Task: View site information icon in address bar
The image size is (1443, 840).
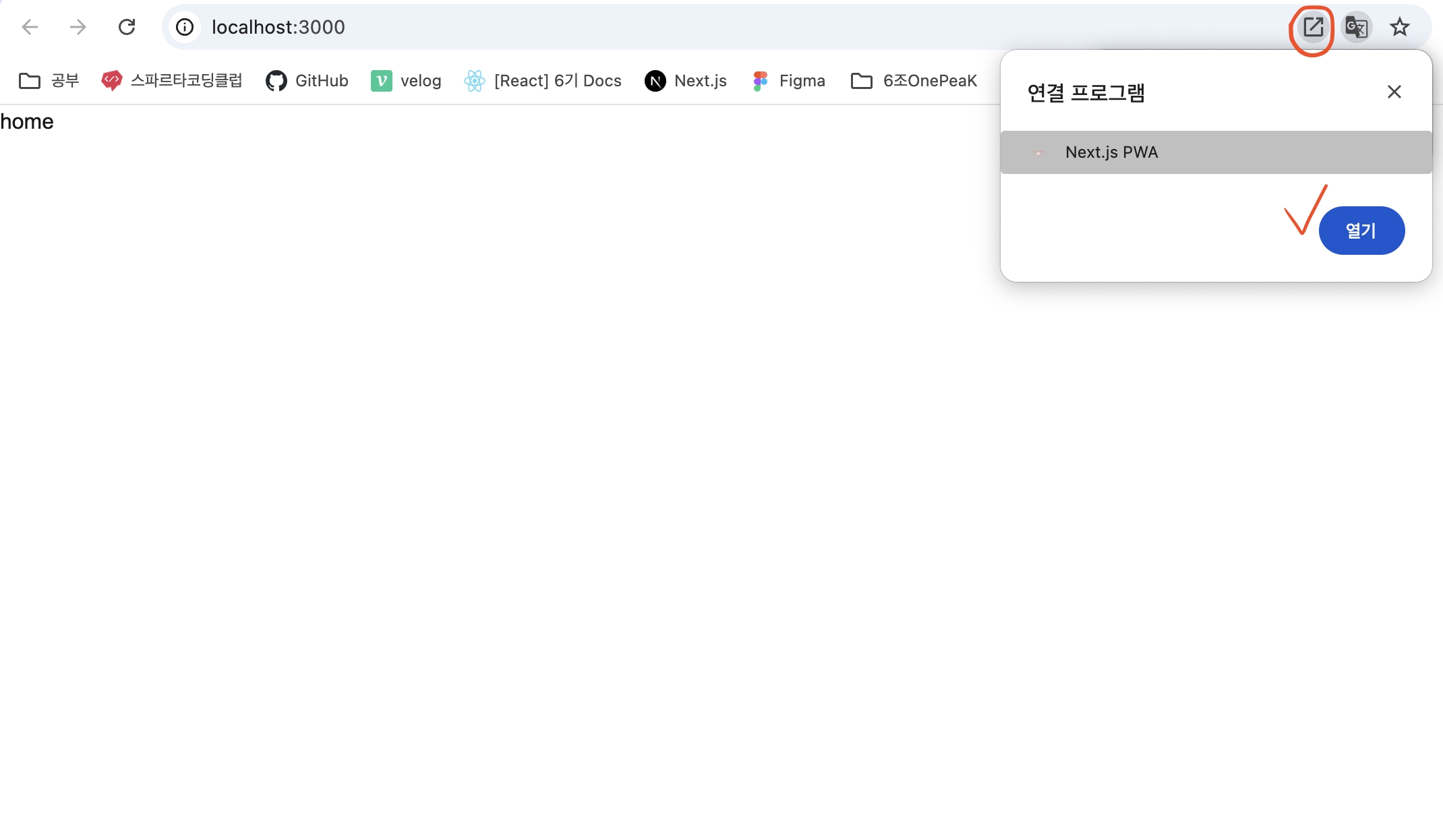Action: point(185,27)
